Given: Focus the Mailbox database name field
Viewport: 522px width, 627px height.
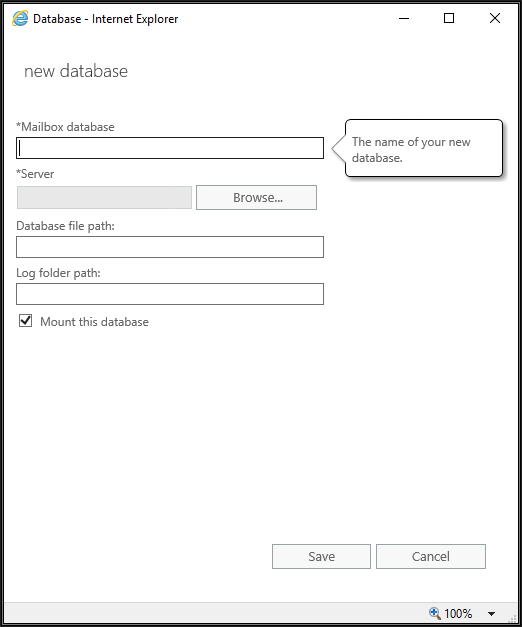Looking at the screenshot, I should tap(170, 148).
